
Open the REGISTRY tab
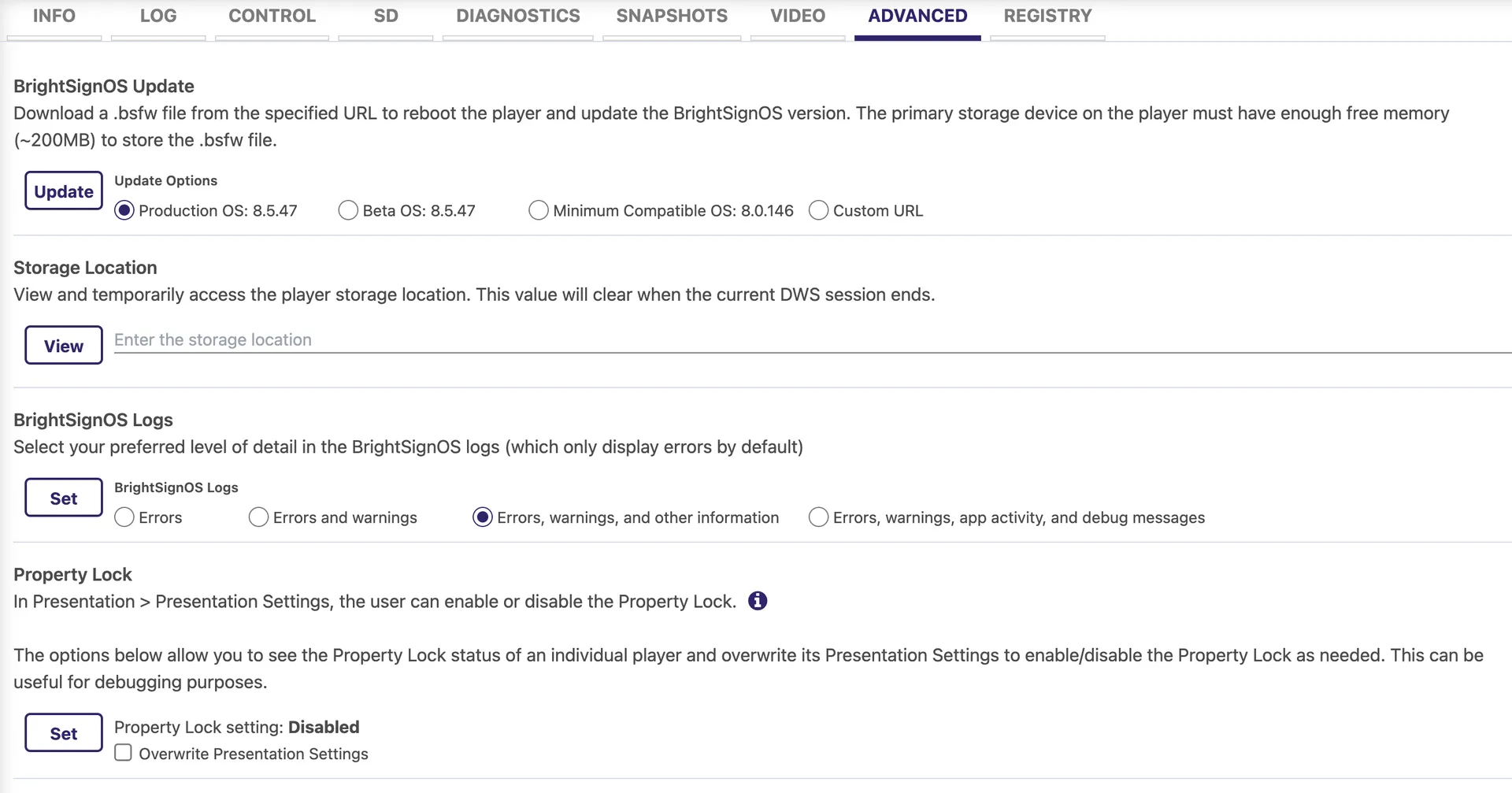(1047, 17)
